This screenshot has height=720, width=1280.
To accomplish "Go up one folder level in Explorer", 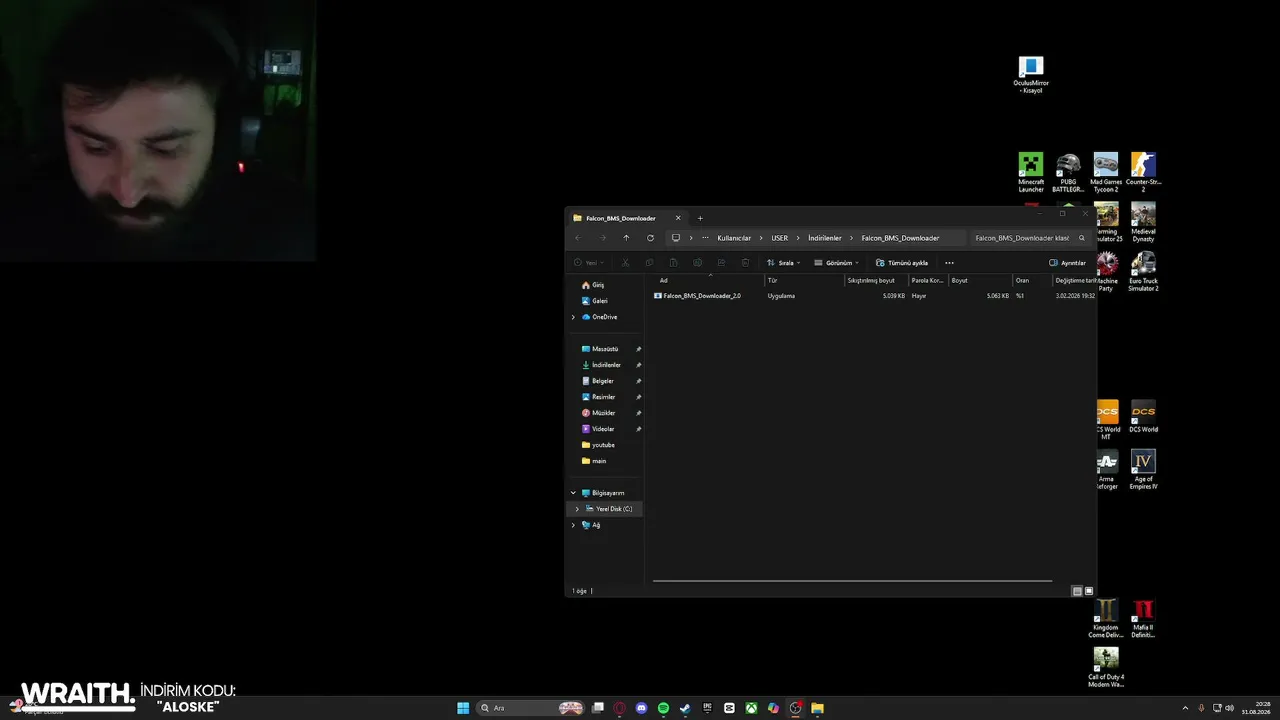I will coord(626,238).
